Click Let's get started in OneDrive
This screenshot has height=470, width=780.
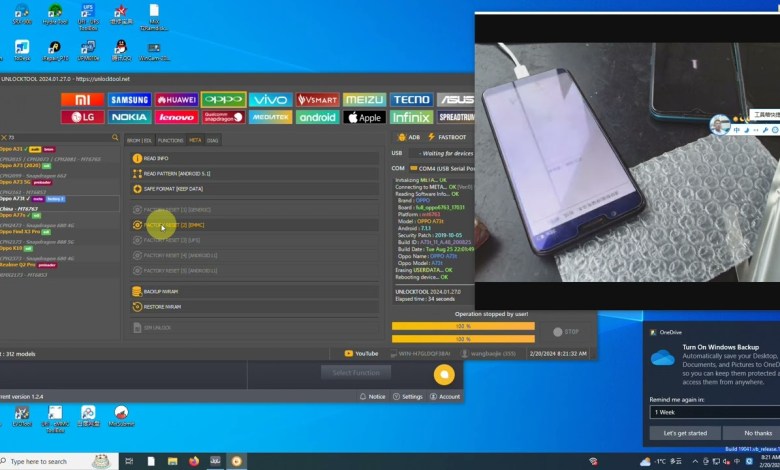[685, 433]
